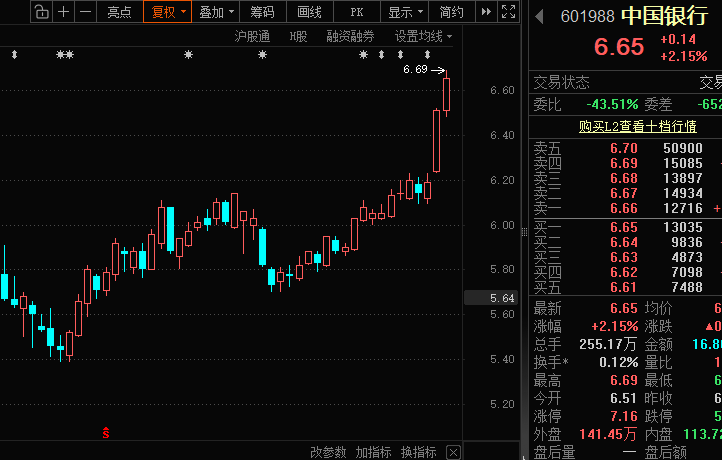
Task: Click the 卖五 price 6.70
Action: tap(623, 148)
